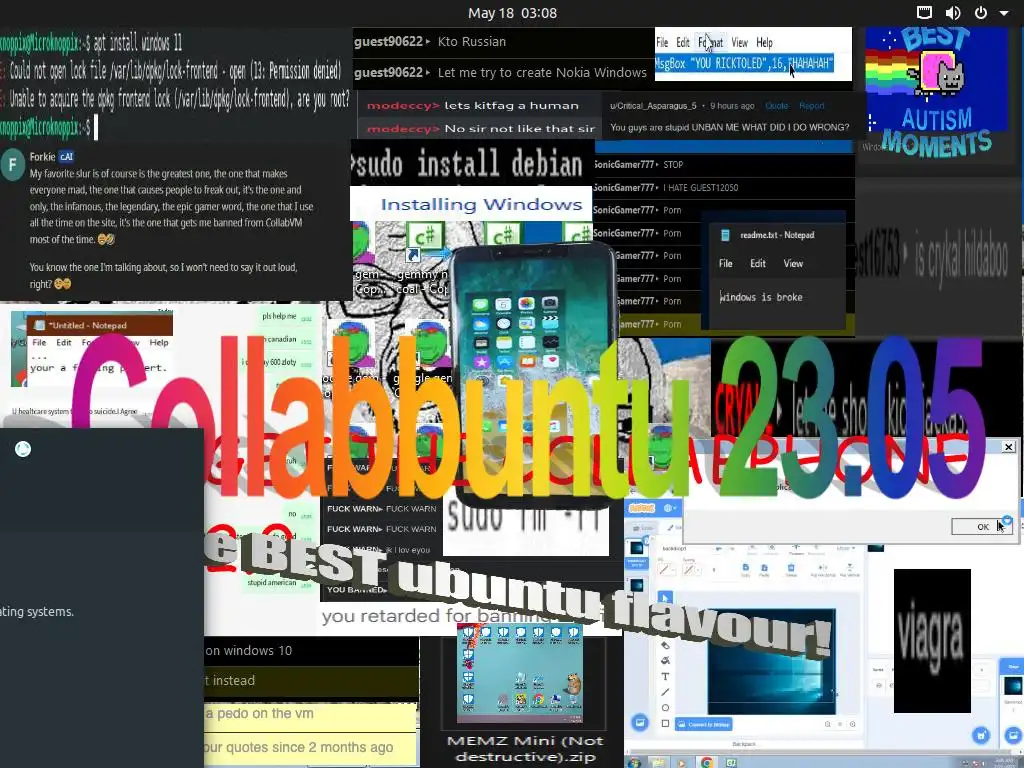Open the Outline color dropdown in Scratch editor

tap(692, 569)
